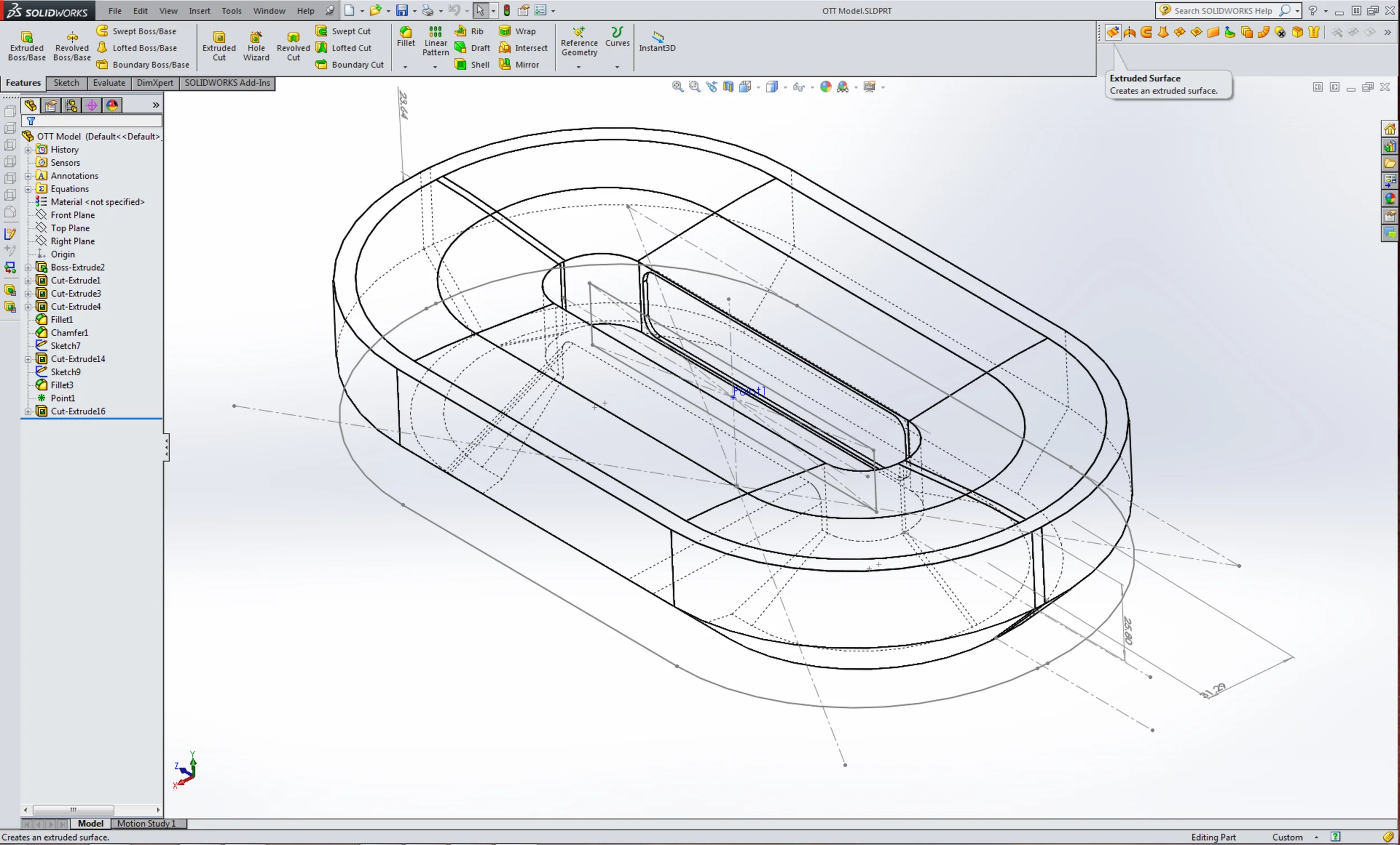
Task: Open the Insert menu
Action: 199,10
